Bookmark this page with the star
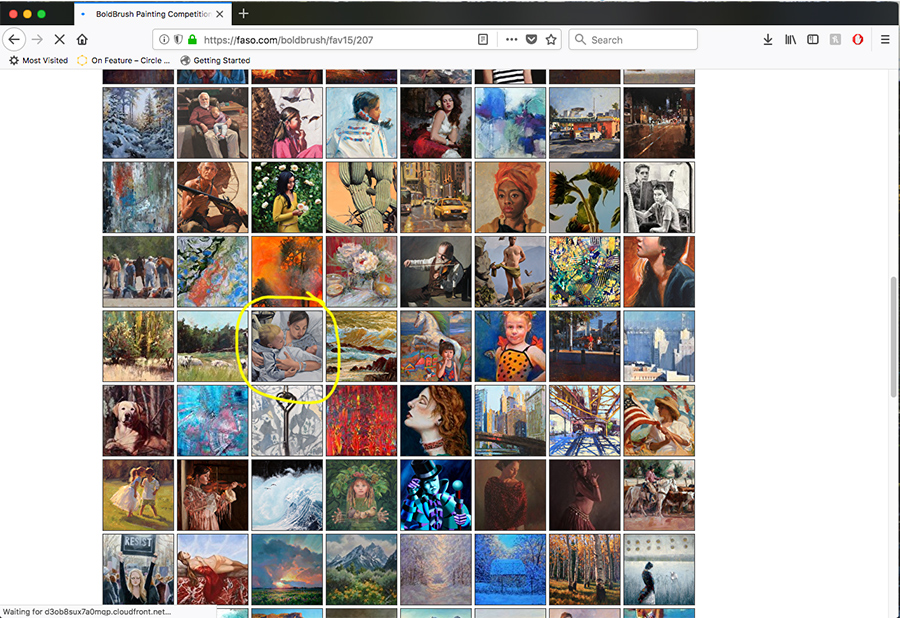This screenshot has height=618, width=900. [x=551, y=40]
